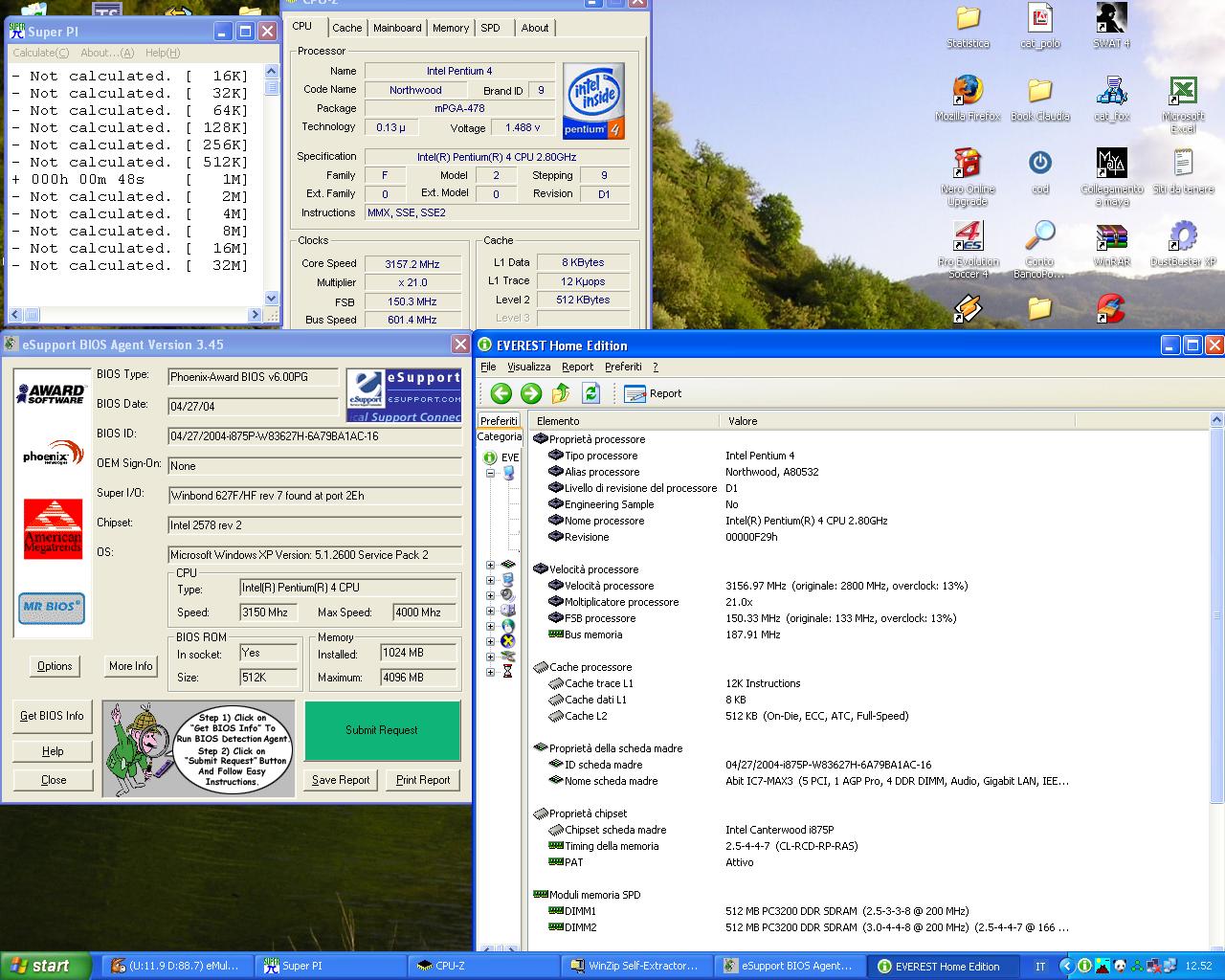Viewport: 1225px width, 980px height.
Task: Open the Book Claudia folder
Action: [1039, 98]
